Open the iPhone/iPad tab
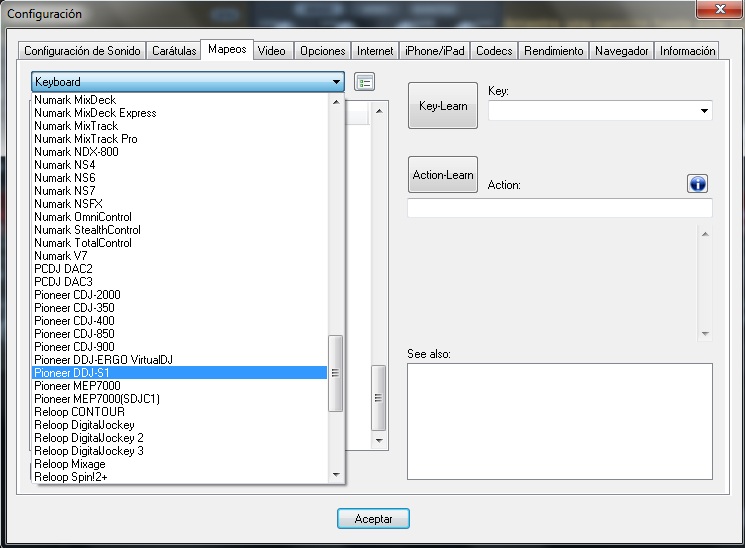Viewport: 745px width, 548px height. click(434, 51)
